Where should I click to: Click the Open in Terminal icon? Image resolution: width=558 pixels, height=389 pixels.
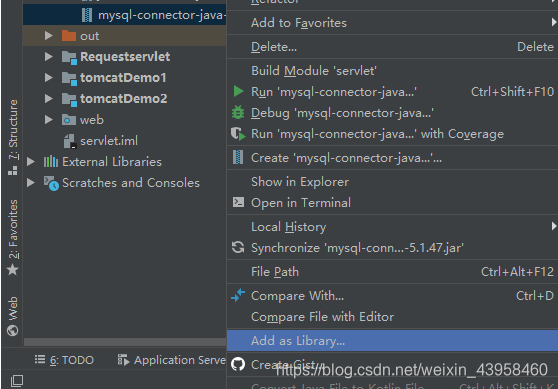pyautogui.click(x=238, y=202)
